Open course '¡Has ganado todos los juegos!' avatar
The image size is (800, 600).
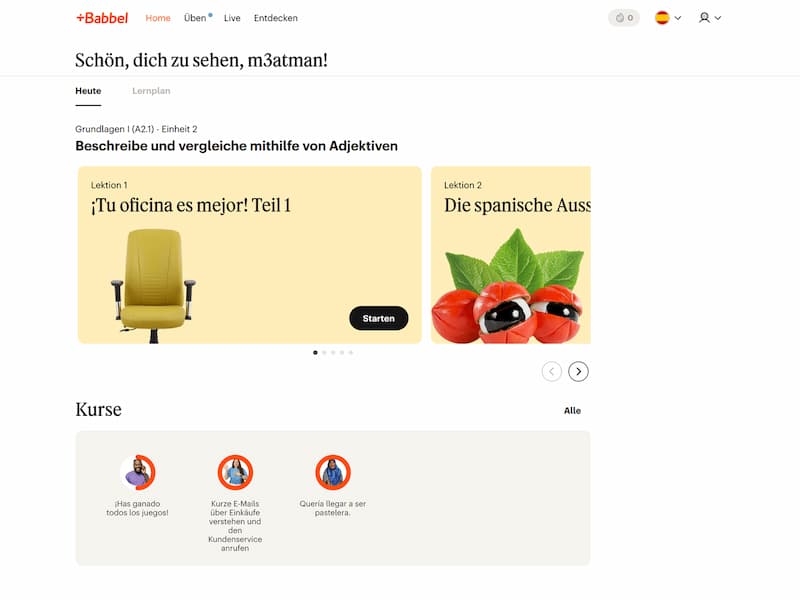click(x=138, y=472)
